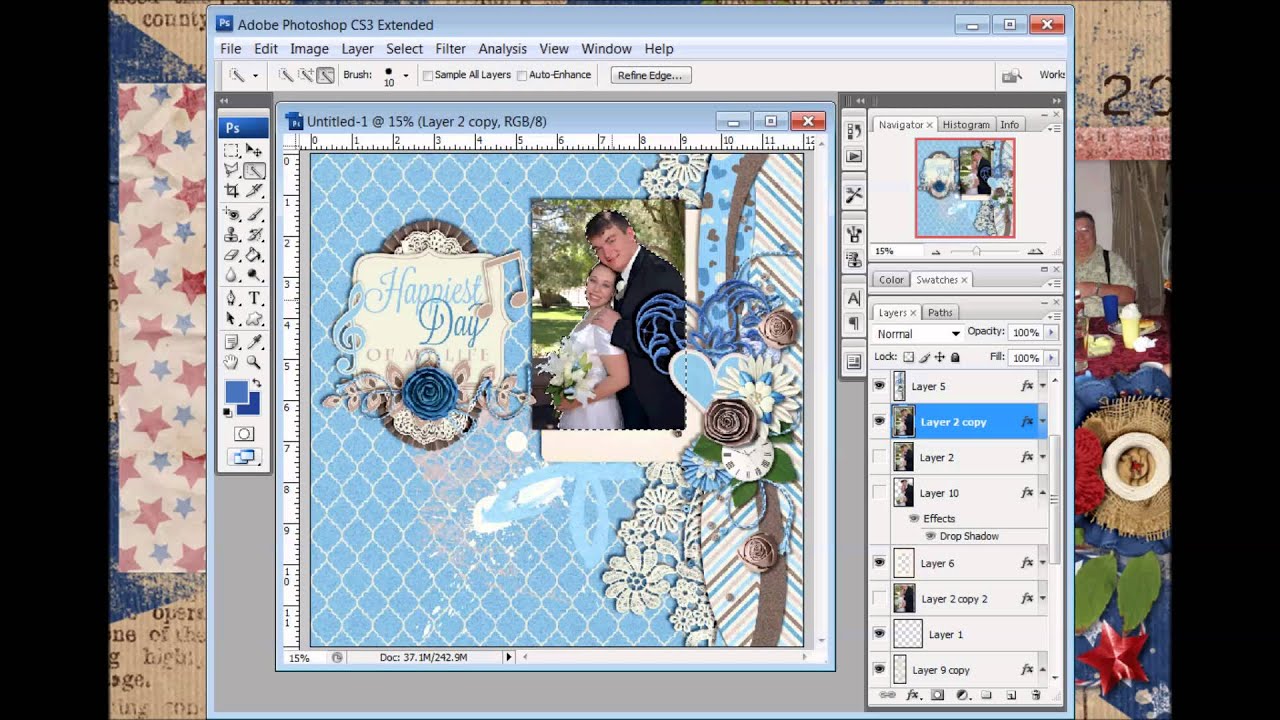The image size is (1280, 720).
Task: Enable Sample All Layers checkbox
Action: (x=428, y=75)
